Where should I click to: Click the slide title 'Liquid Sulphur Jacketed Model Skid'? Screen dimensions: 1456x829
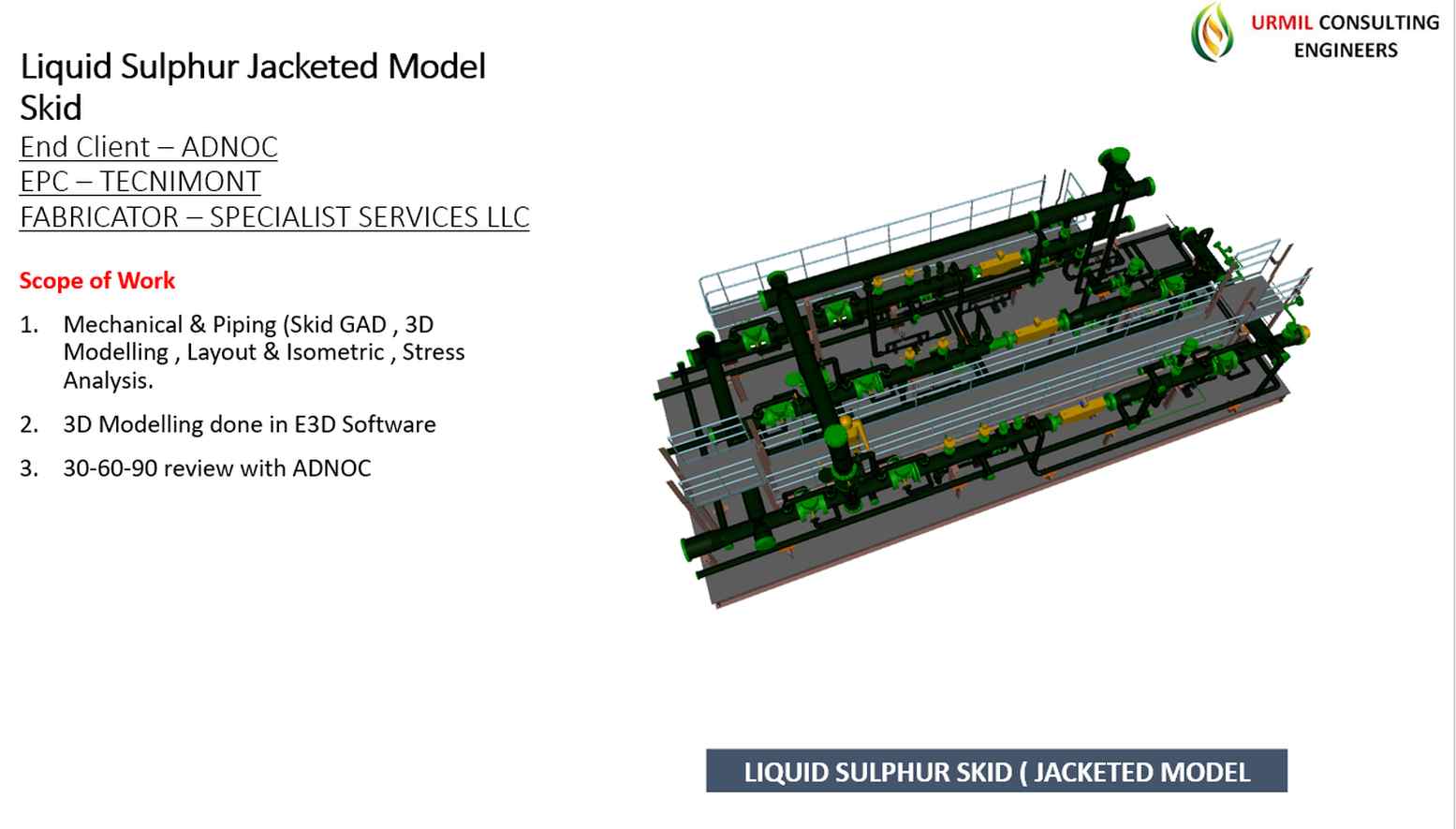pyautogui.click(x=253, y=84)
